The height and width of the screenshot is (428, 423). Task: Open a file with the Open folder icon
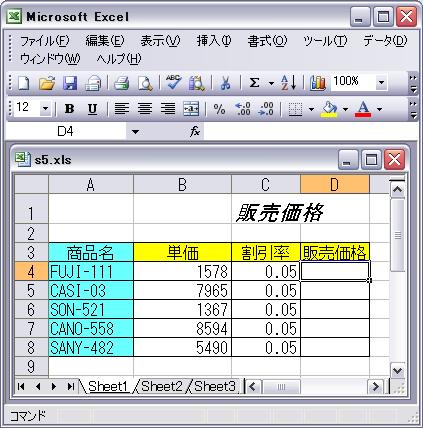[47, 83]
